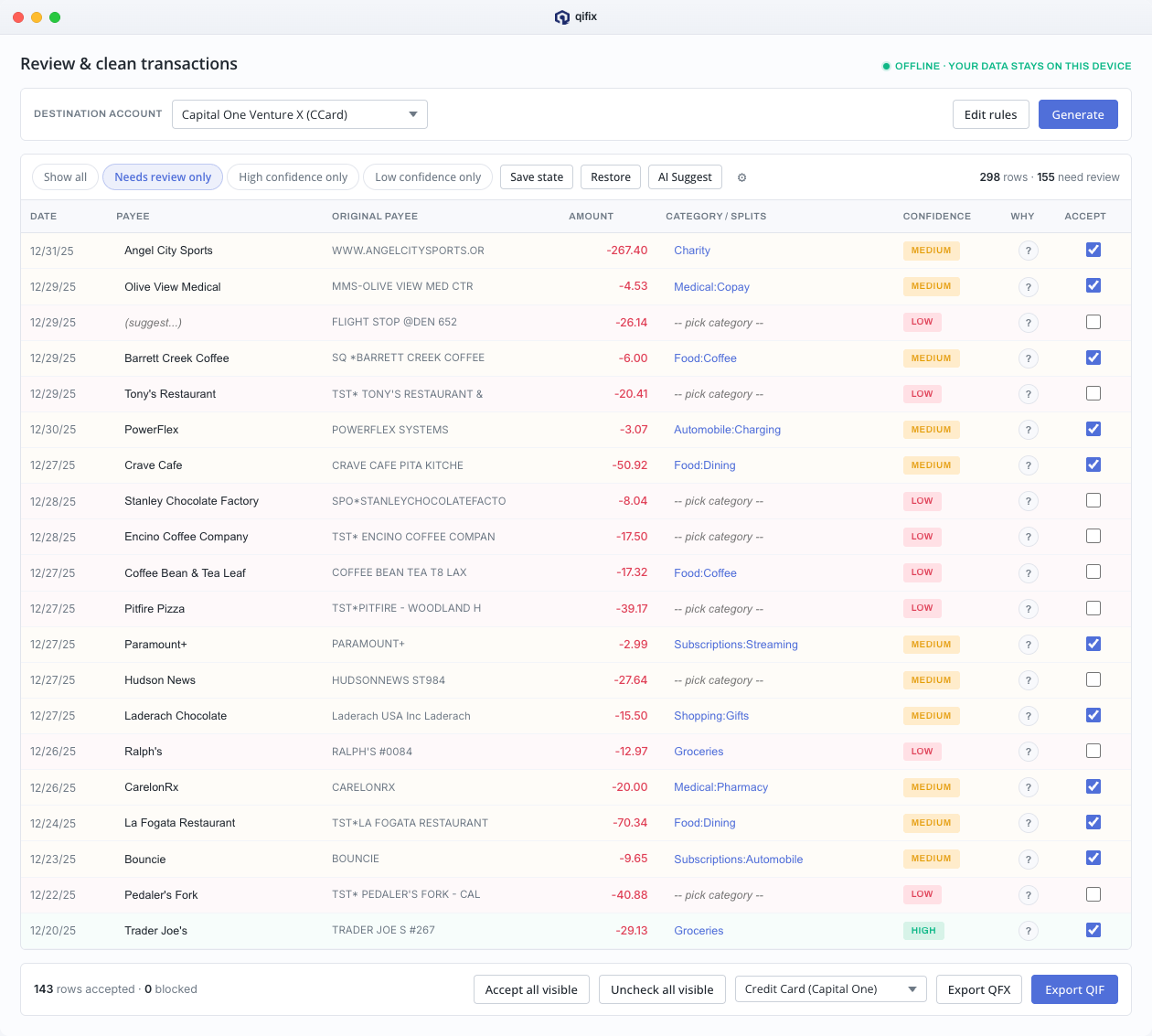Image resolution: width=1152 pixels, height=1036 pixels.
Task: Click the Date column header
Action: coord(43,217)
